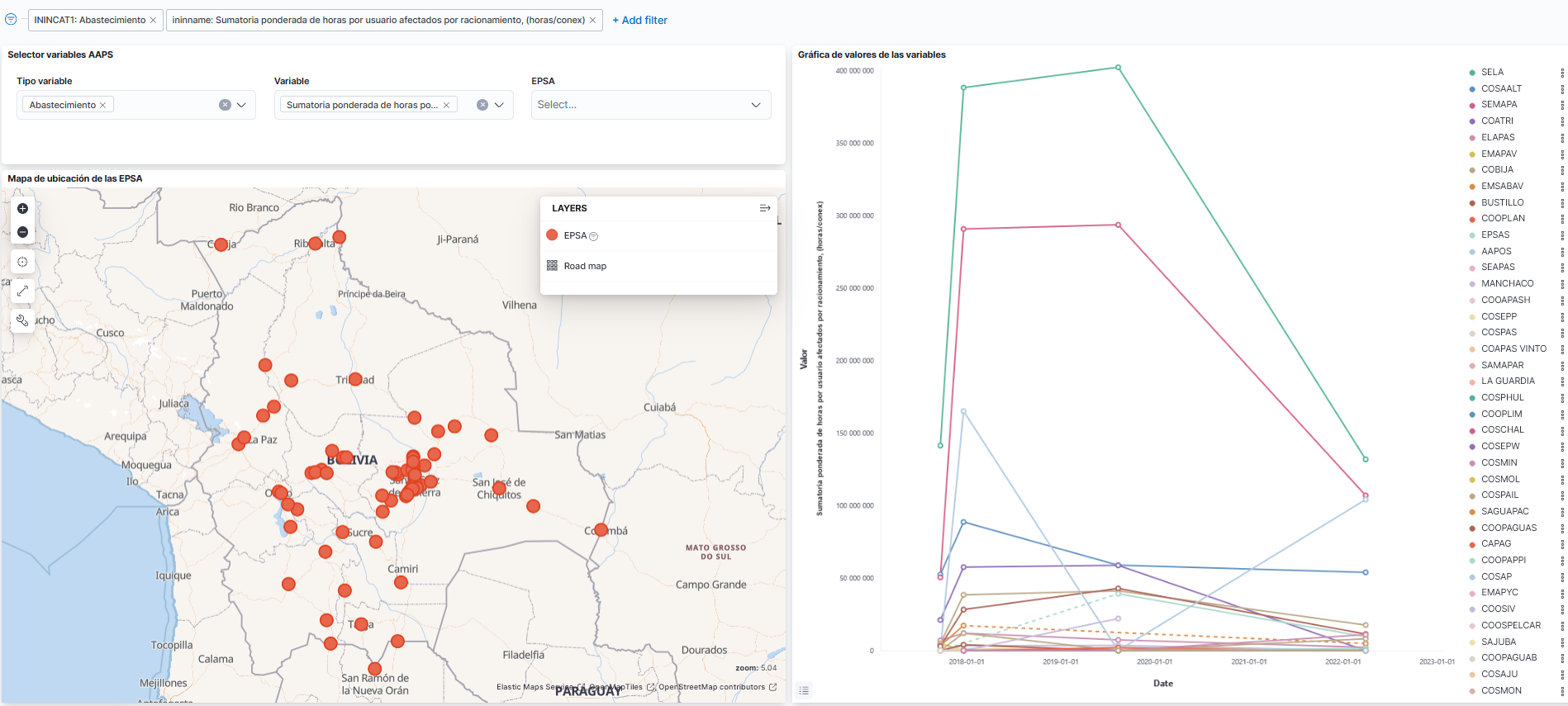
Task: Toggle SEMAPA series in chart legend
Action: pos(1498,105)
